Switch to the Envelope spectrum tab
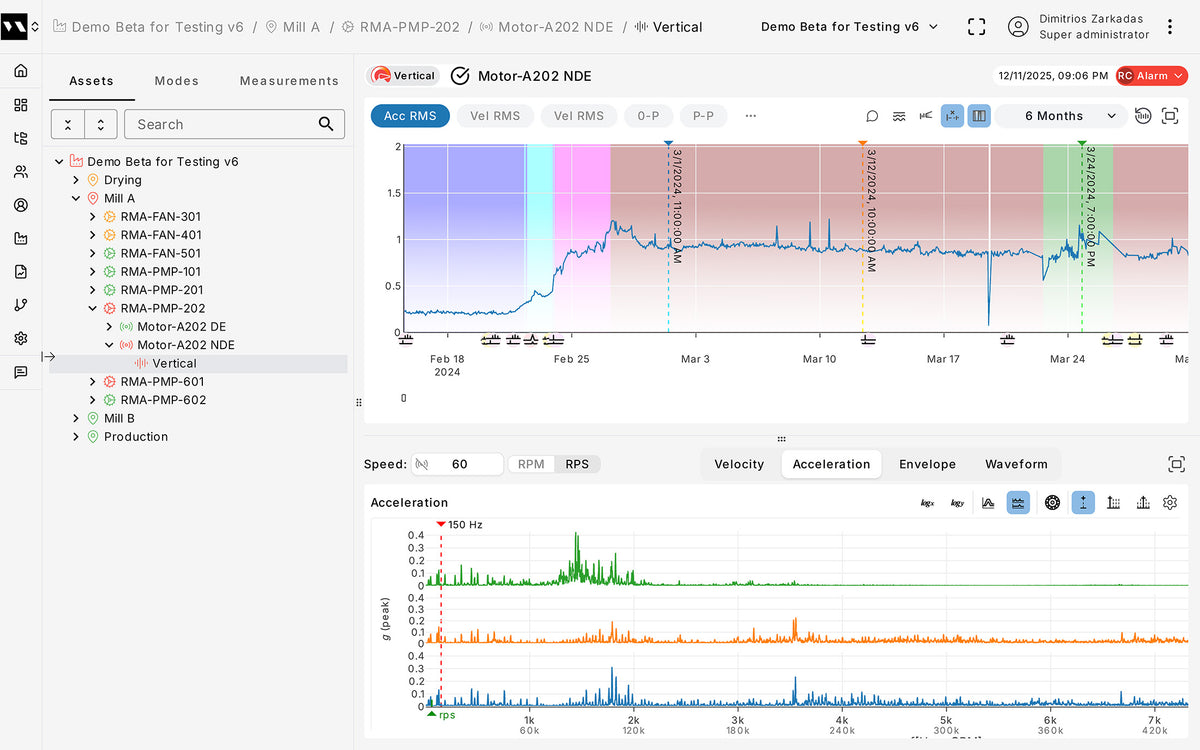The height and width of the screenshot is (750, 1200). (927, 464)
